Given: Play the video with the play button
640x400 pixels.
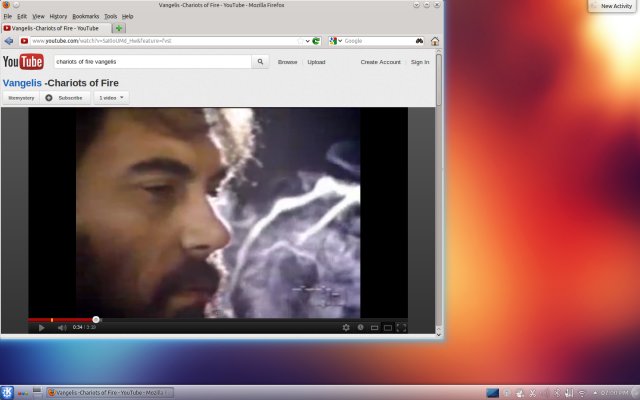Looking at the screenshot, I should 41,327.
